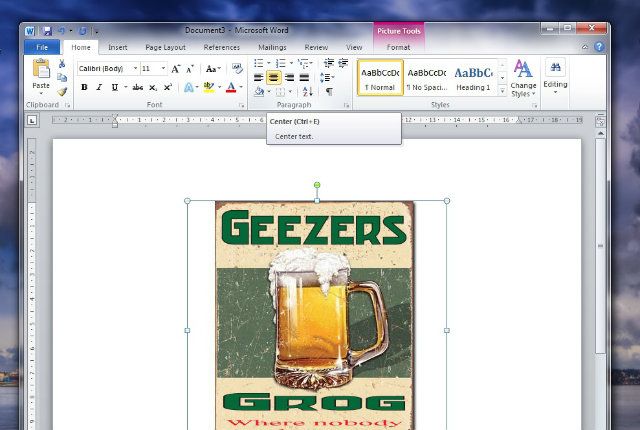640x430 pixels.
Task: Switch to the Insert tab
Action: coord(118,47)
